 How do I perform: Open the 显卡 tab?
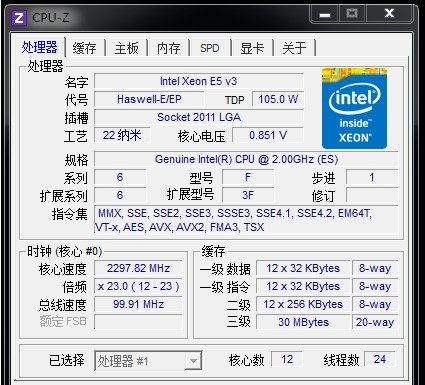tap(252, 48)
